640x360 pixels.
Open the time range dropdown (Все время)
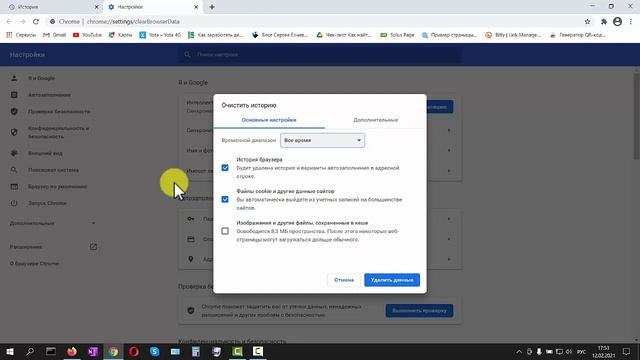[322, 140]
